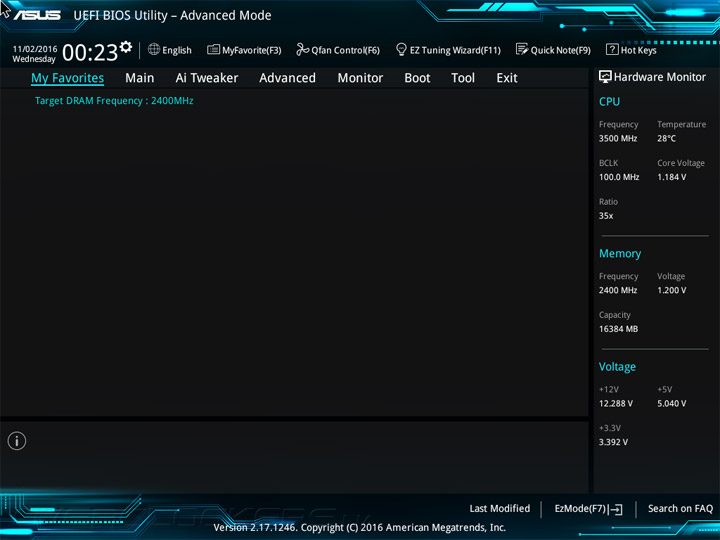Click the CPU temperature 28°C value
The height and width of the screenshot is (540, 720).
coord(666,138)
